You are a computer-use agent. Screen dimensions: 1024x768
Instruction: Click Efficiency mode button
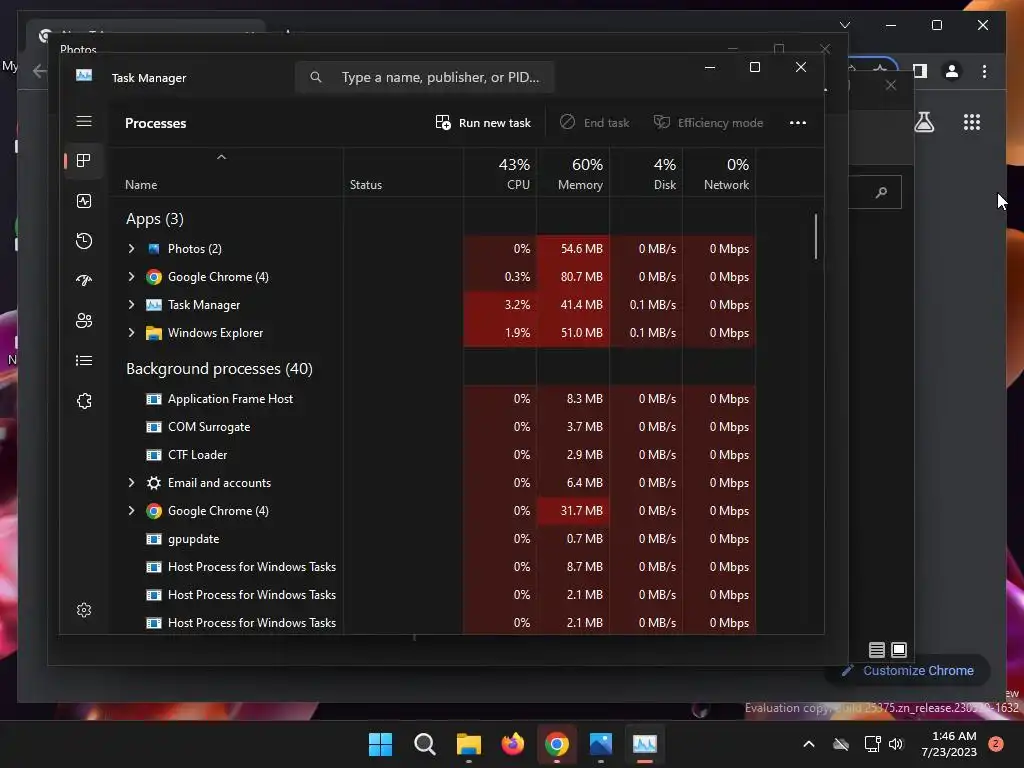coord(709,123)
